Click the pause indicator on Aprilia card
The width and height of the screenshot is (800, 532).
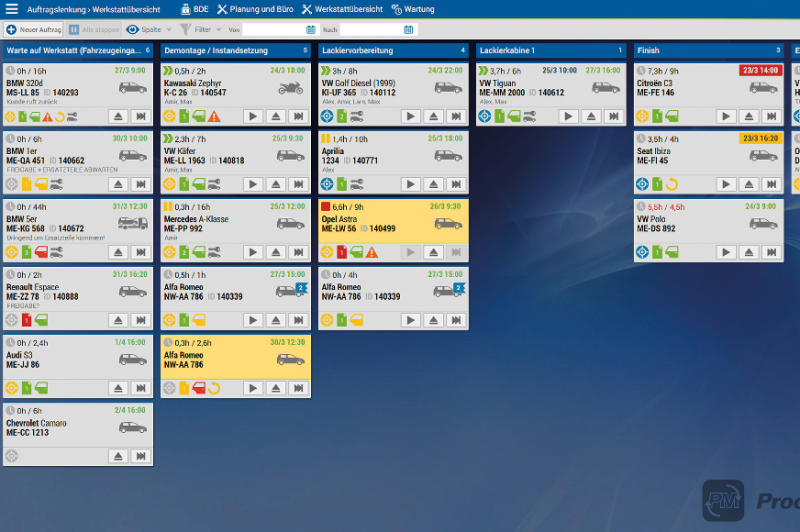tap(325, 139)
